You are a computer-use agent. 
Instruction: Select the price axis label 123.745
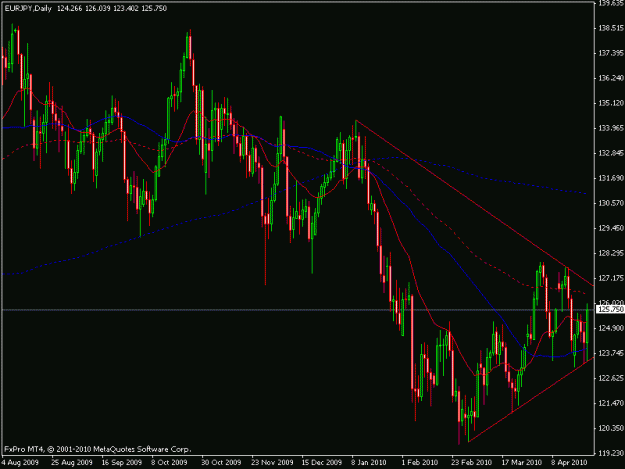point(611,353)
